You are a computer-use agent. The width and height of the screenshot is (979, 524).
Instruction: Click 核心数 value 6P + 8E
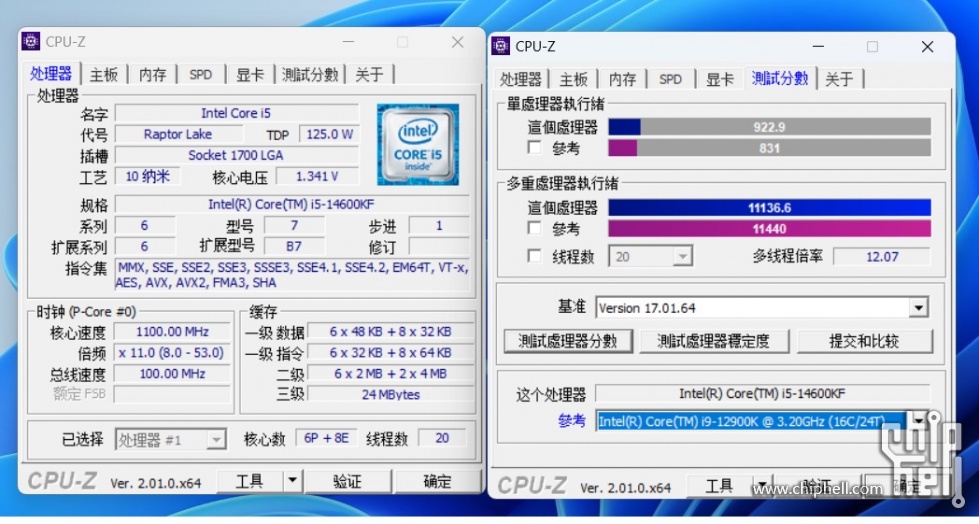(326, 438)
